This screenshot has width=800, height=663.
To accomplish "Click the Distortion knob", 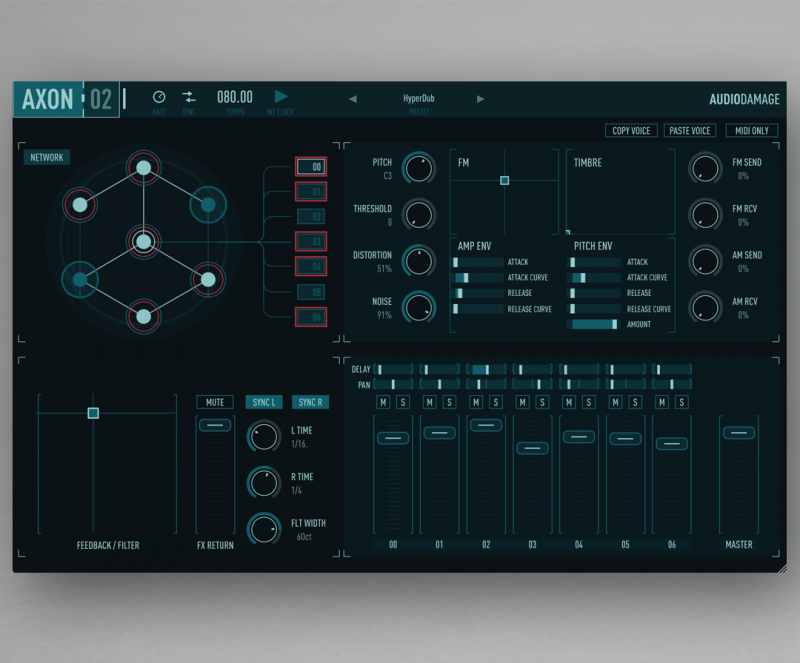I will coord(418,261).
